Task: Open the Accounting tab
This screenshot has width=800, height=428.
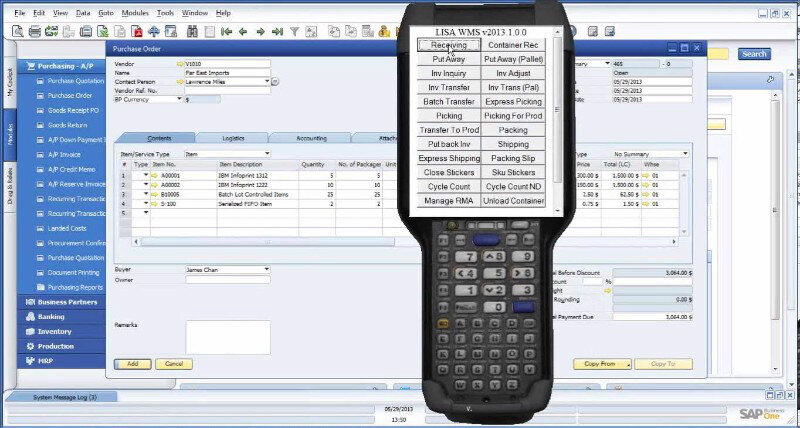Action: pyautogui.click(x=310, y=138)
